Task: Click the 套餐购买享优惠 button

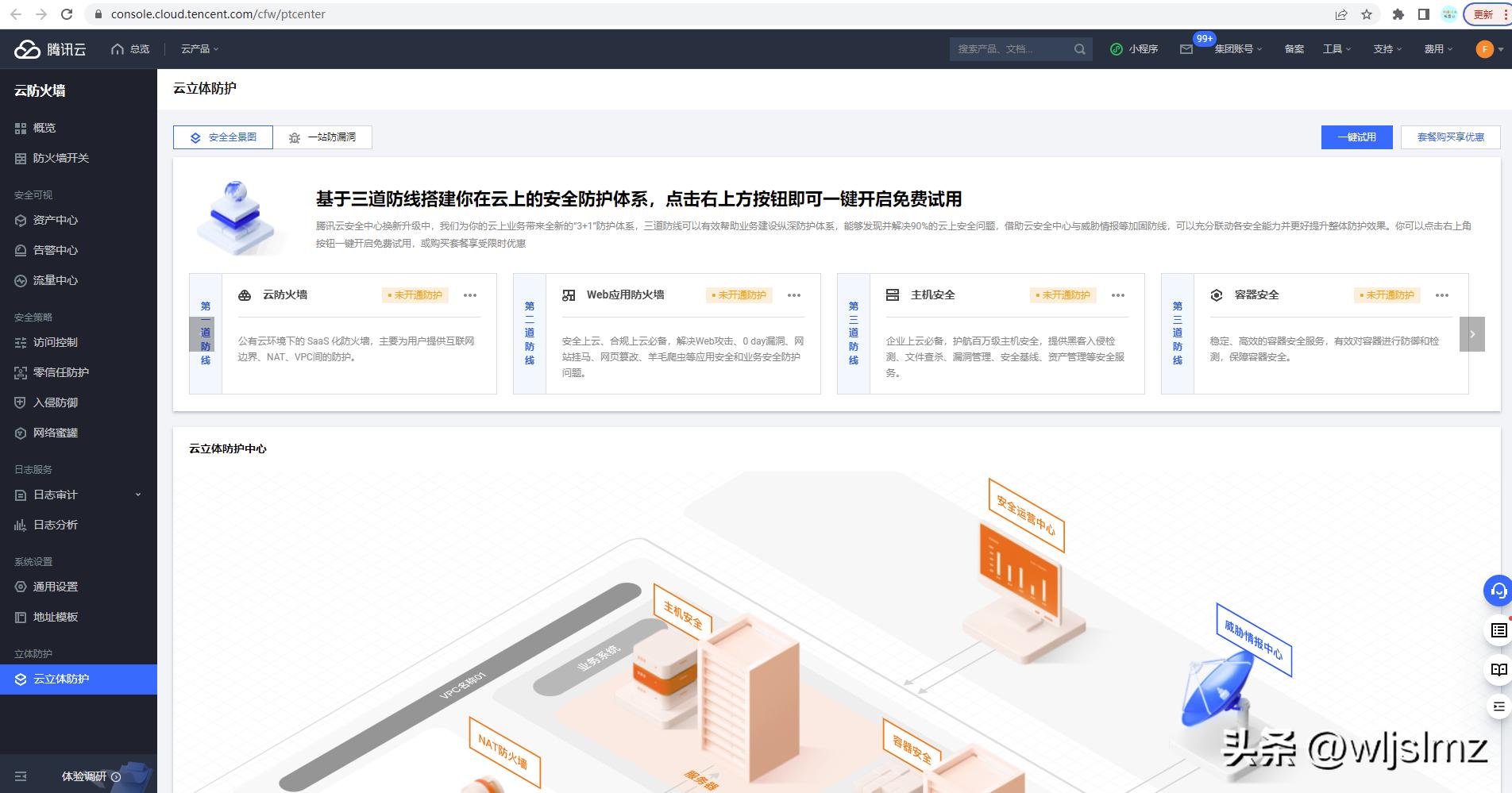Action: coord(1451,137)
